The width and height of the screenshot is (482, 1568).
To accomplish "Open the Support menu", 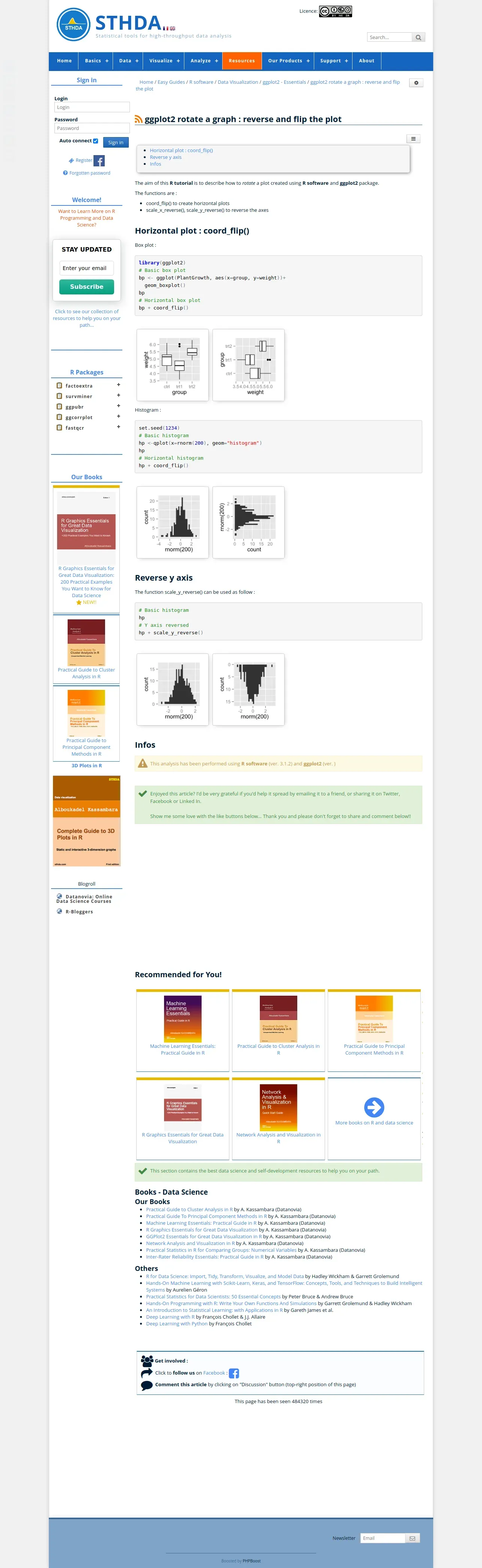I will point(334,61).
